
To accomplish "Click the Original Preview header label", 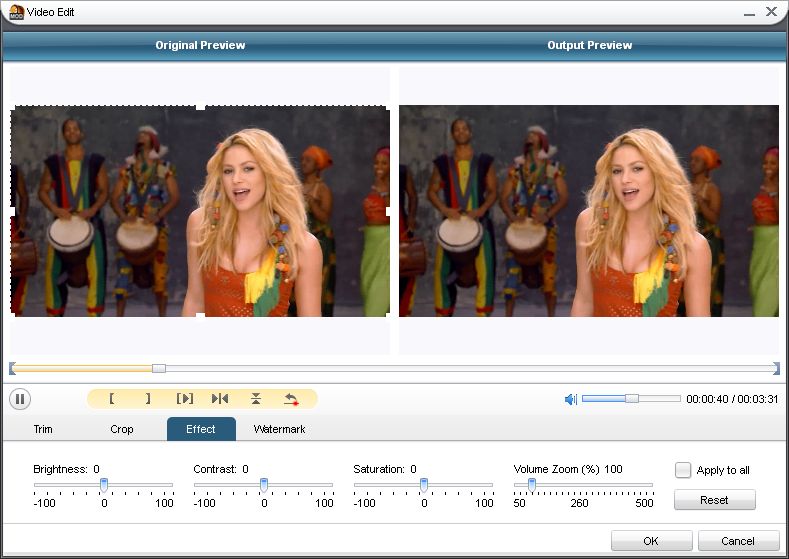I will [x=200, y=45].
